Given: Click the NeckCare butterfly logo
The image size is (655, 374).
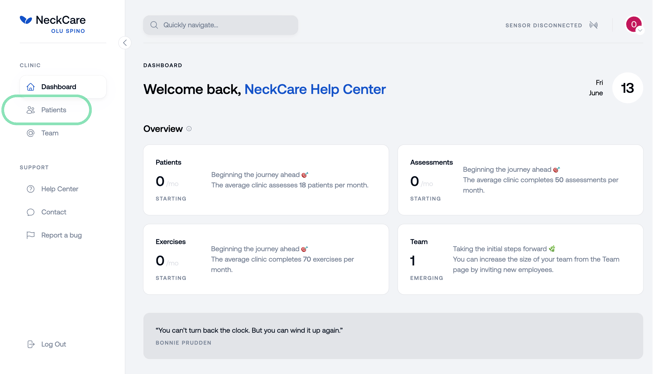Looking at the screenshot, I should [26, 20].
